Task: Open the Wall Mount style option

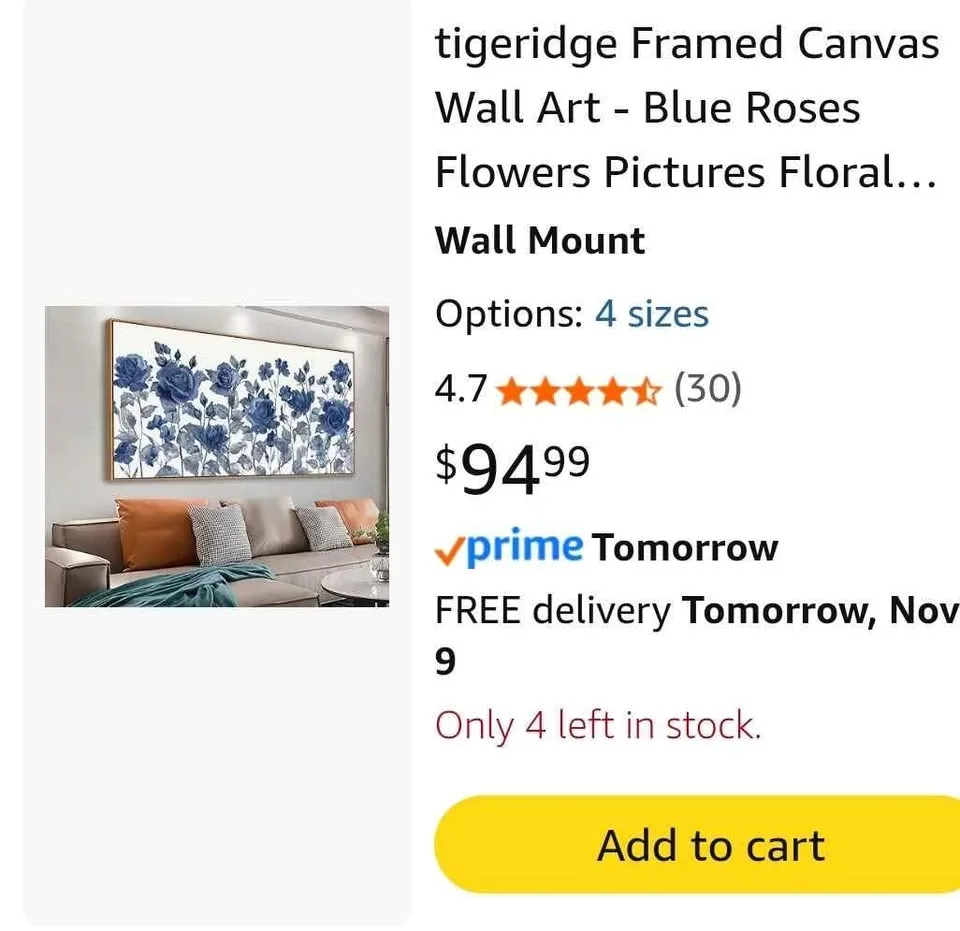Action: [539, 240]
